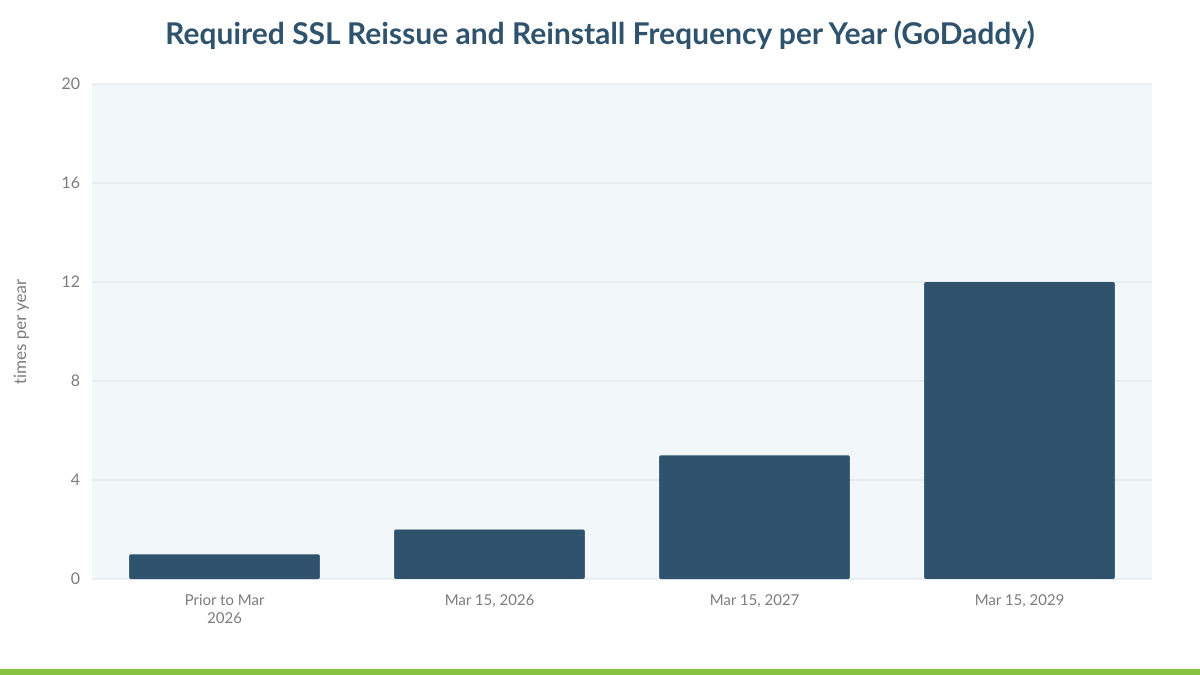Image resolution: width=1200 pixels, height=675 pixels.
Task: Select the 'Mar 15, 2026' bar
Action: [x=489, y=554]
